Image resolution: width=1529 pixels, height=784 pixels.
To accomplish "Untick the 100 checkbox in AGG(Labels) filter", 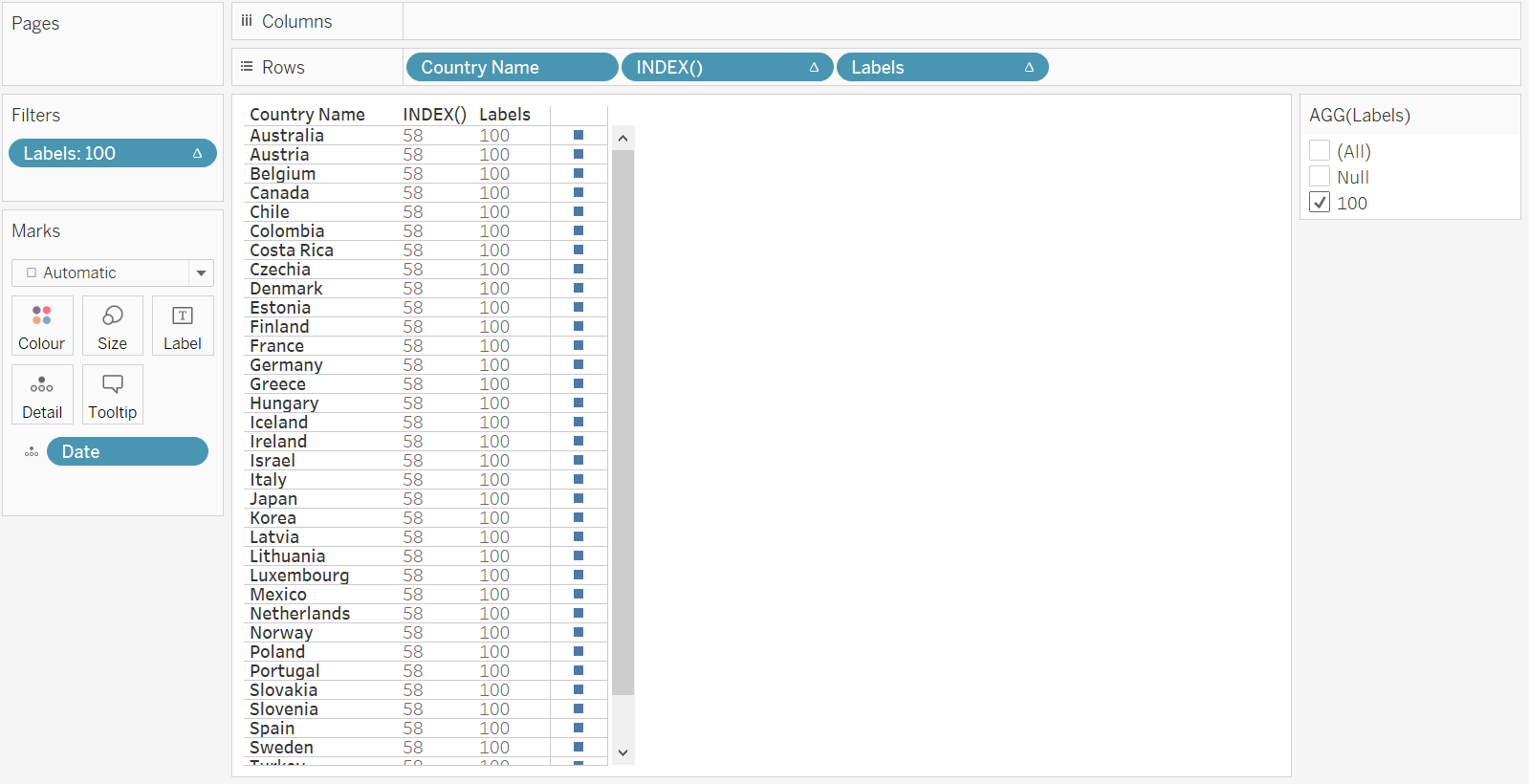I will tap(1320, 202).
